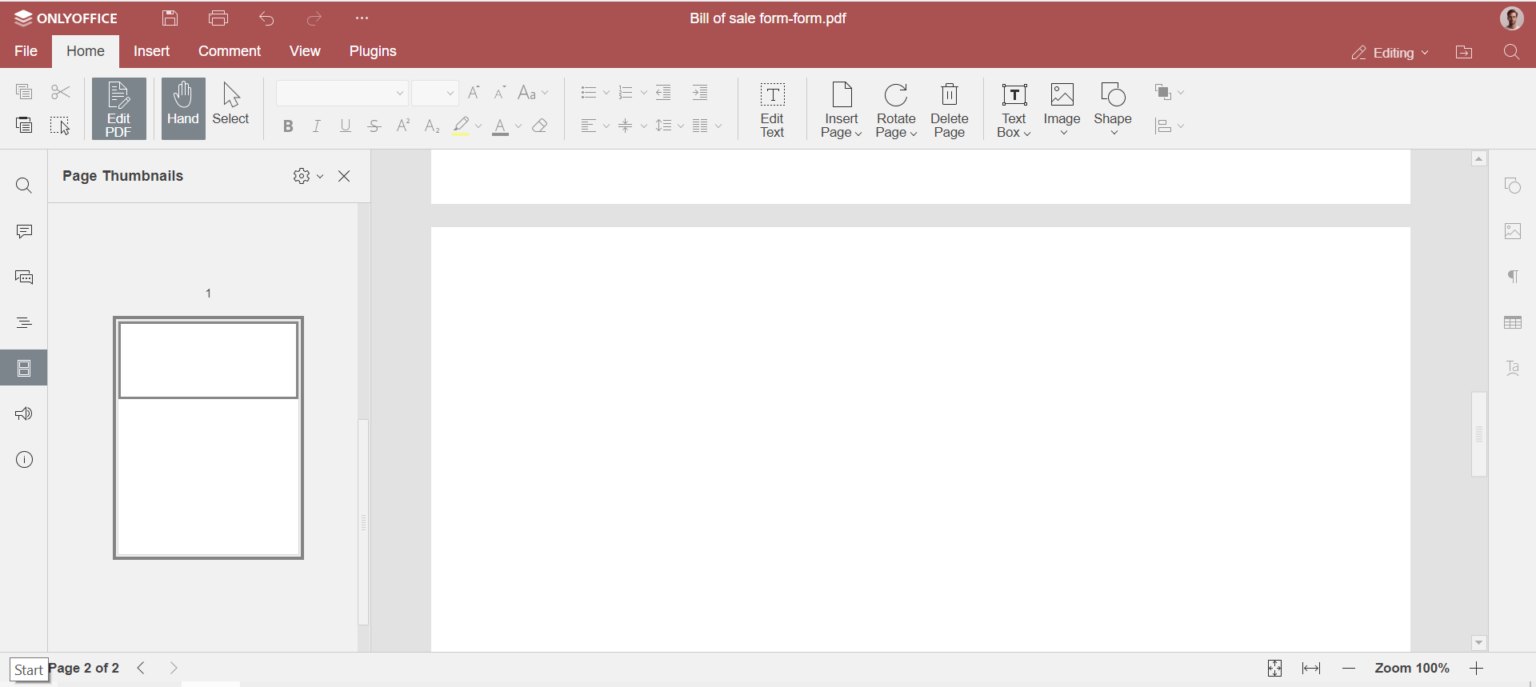Screen dimensions: 1536x687
Task: Open the feedback and support megaphone icon
Action: click(24, 414)
